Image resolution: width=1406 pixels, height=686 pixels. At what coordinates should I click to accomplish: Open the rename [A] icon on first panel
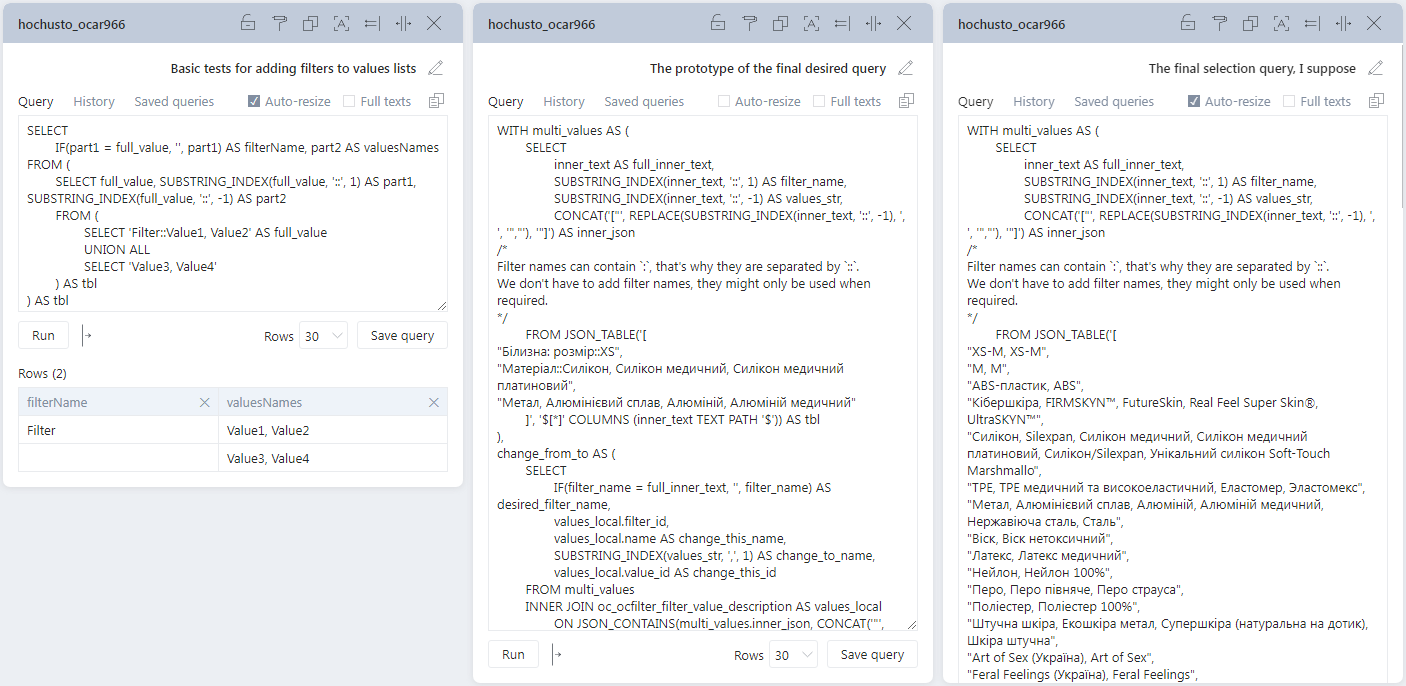coord(341,22)
